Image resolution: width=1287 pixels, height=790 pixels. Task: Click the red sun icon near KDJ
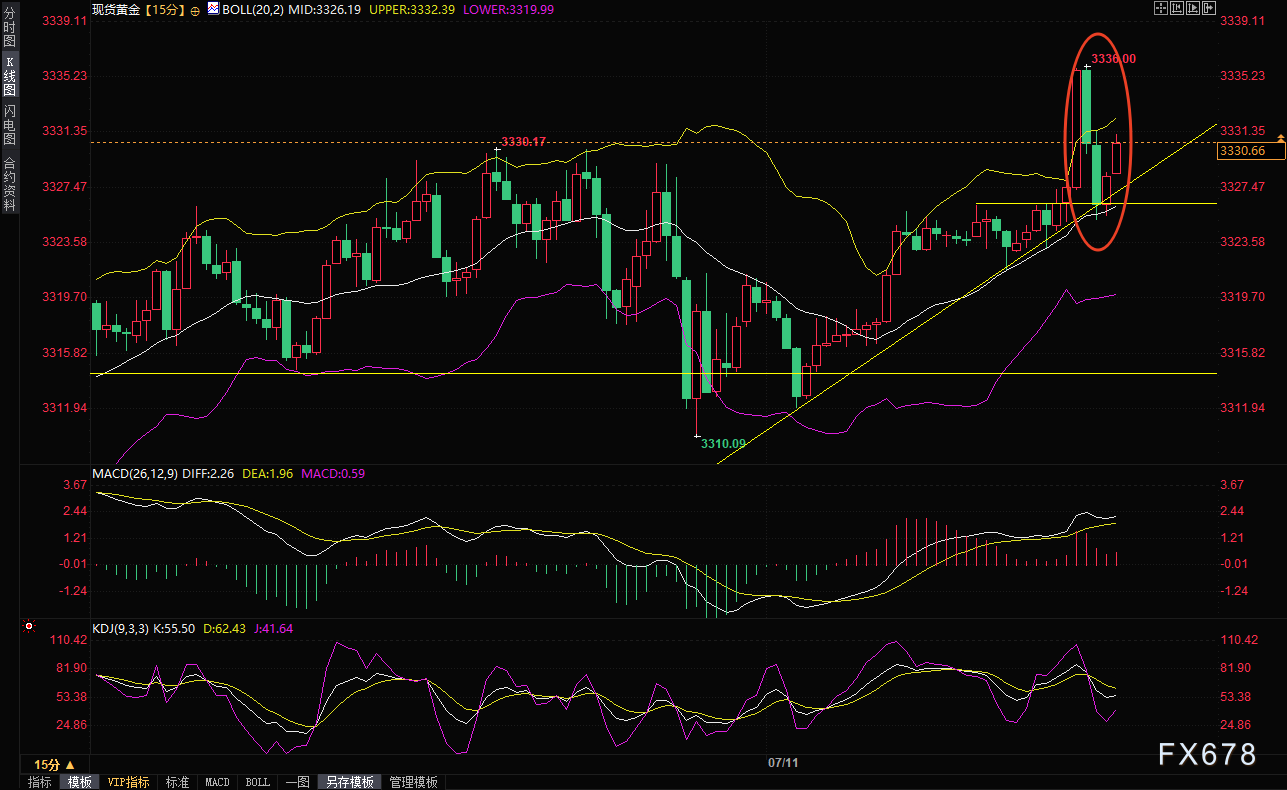[29, 628]
